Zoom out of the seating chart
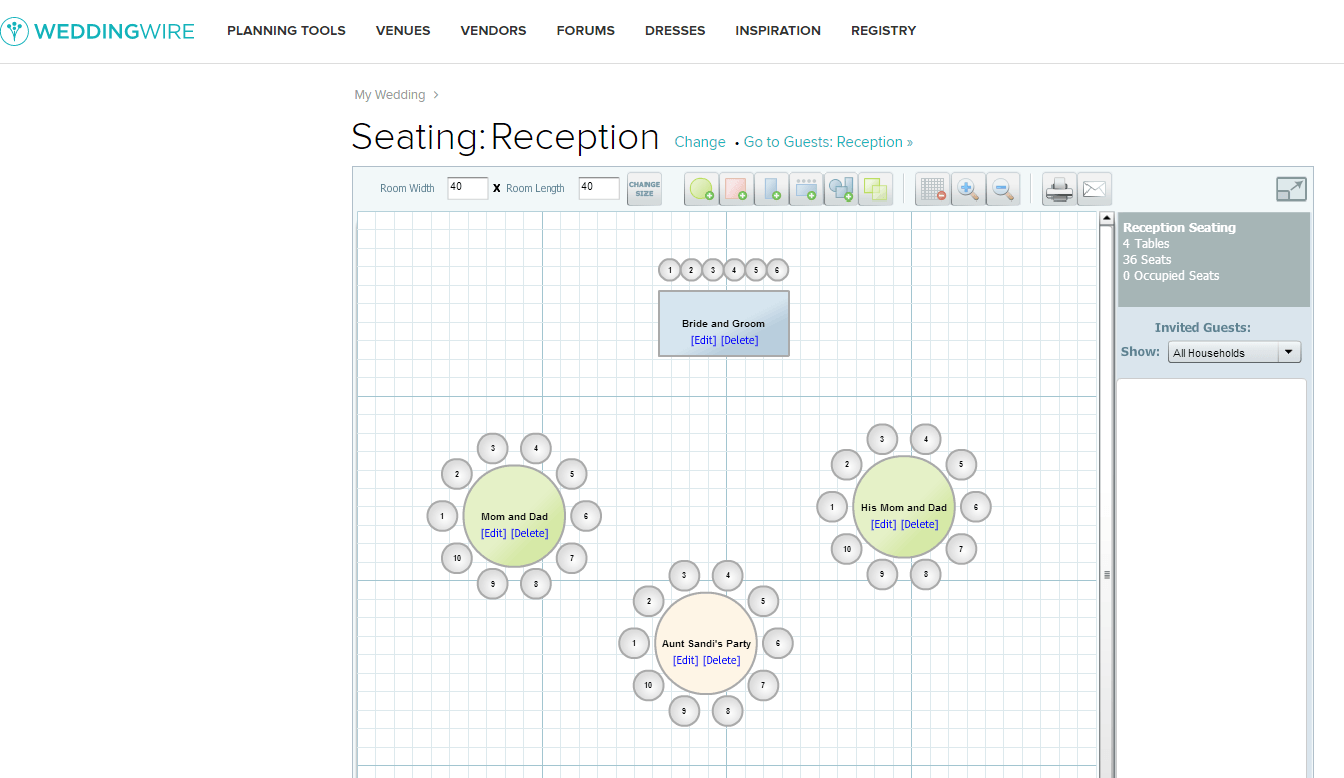The image size is (1344, 778). coord(1003,189)
